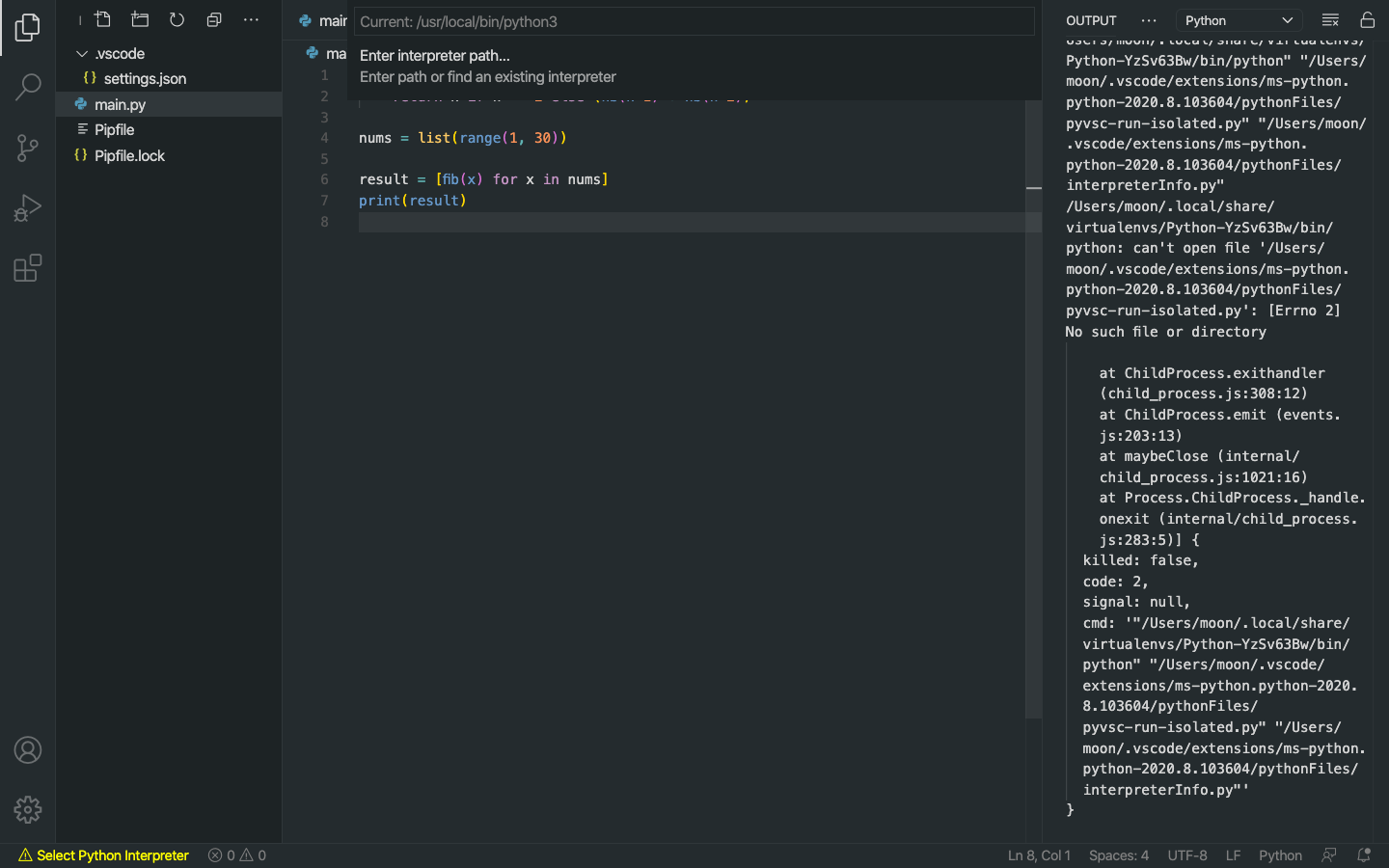Screen dimensions: 1389x868
Task: Click "Select Python Interpreter" in status bar
Action: click(x=102, y=854)
